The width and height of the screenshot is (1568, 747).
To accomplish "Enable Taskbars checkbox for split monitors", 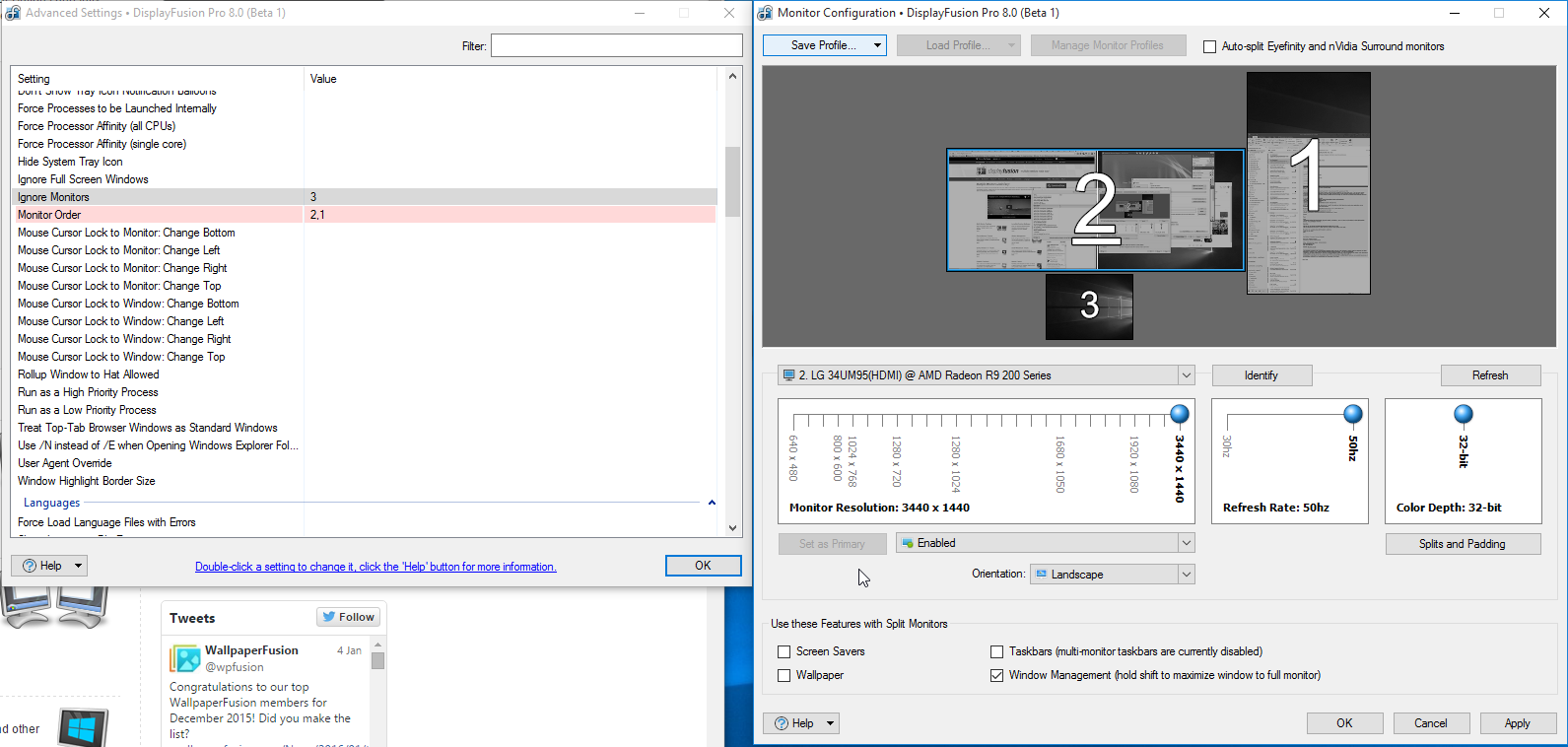I will [996, 651].
